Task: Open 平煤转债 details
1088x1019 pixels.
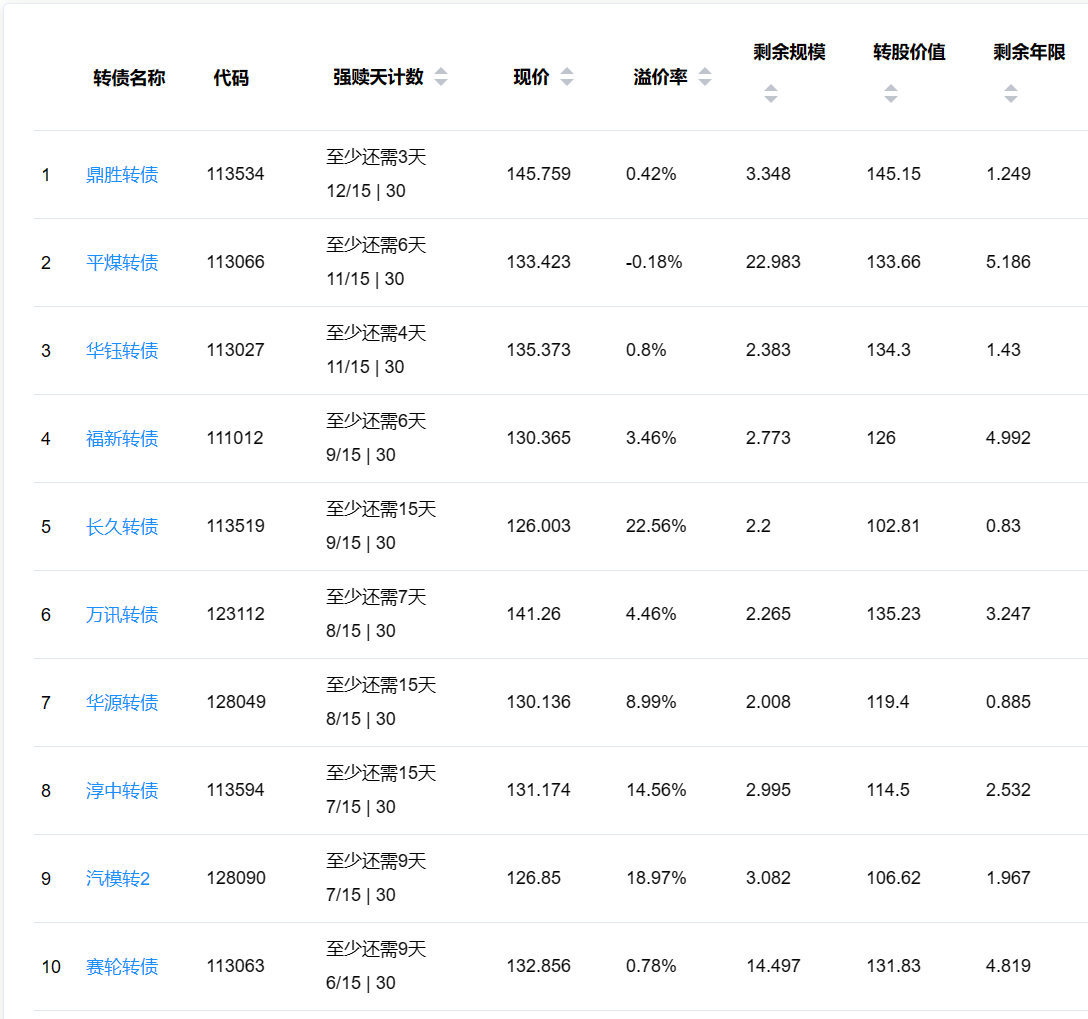Action: coord(122,263)
